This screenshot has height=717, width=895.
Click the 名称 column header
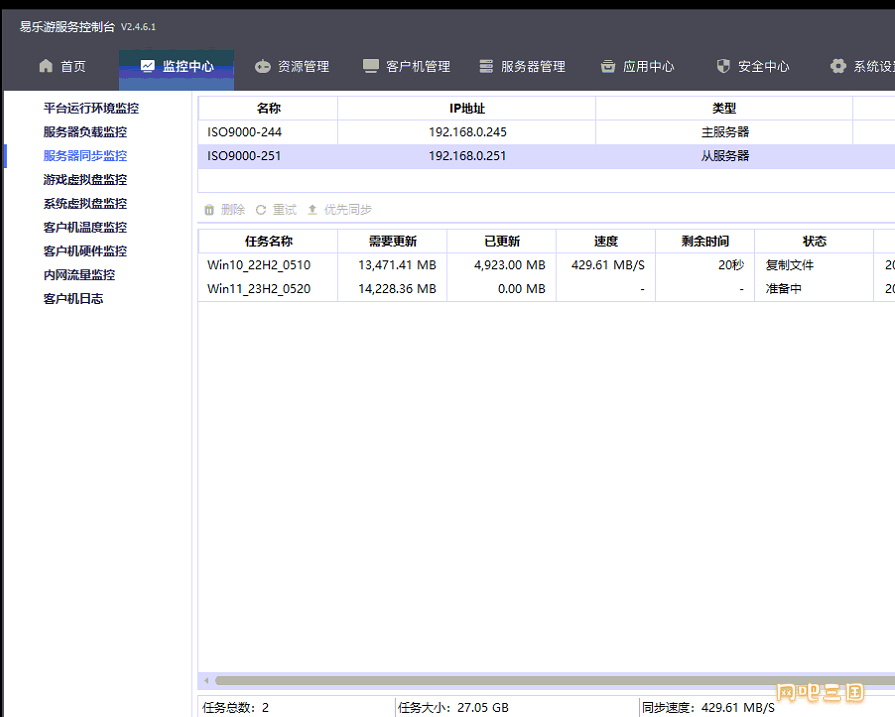(x=268, y=108)
